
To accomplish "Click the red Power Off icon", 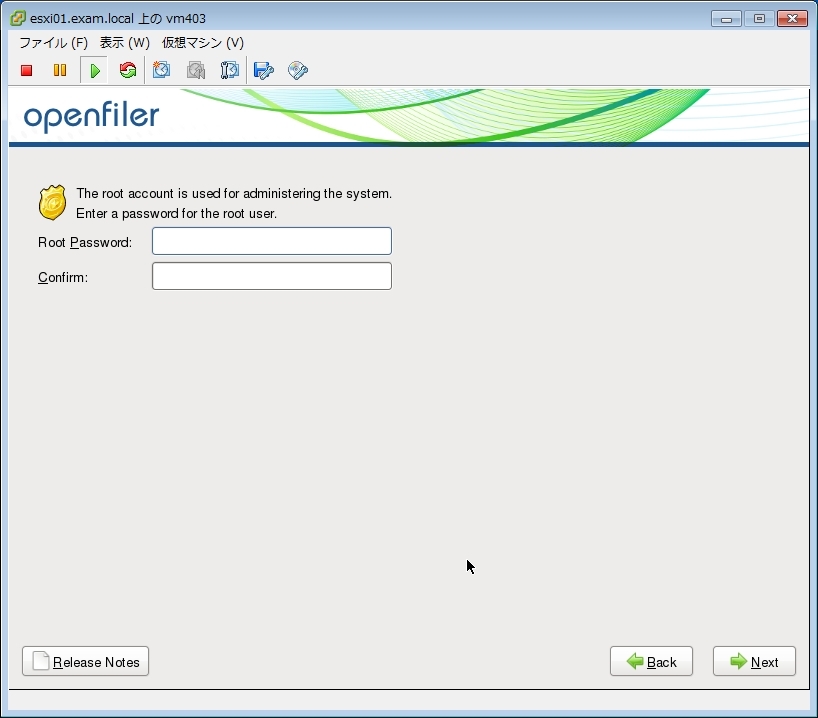I will [27, 70].
